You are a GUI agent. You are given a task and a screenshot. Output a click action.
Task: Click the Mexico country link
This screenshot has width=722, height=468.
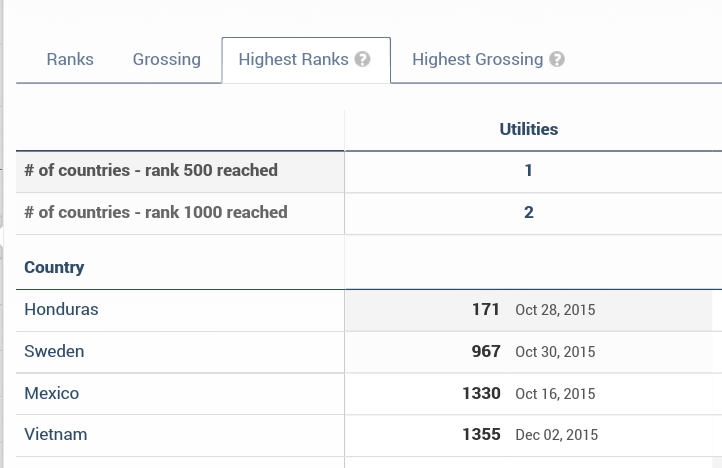51,394
